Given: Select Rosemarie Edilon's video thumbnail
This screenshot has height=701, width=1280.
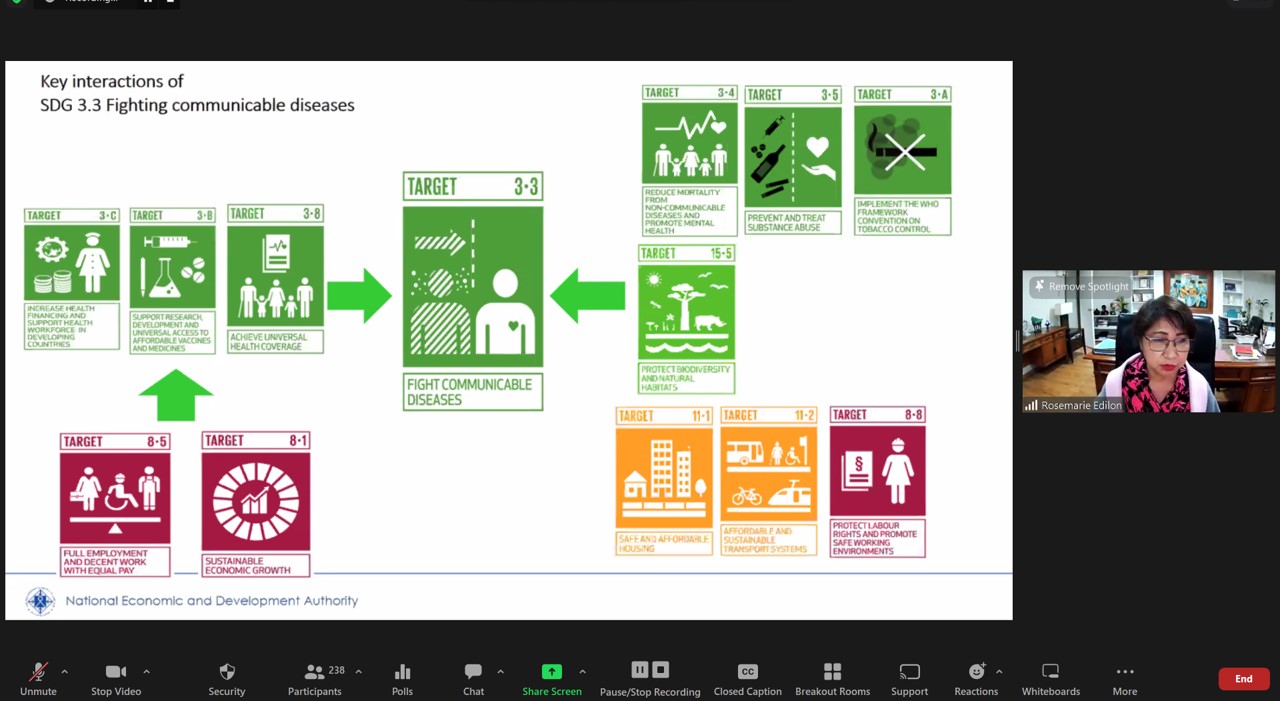Looking at the screenshot, I should click(1148, 345).
